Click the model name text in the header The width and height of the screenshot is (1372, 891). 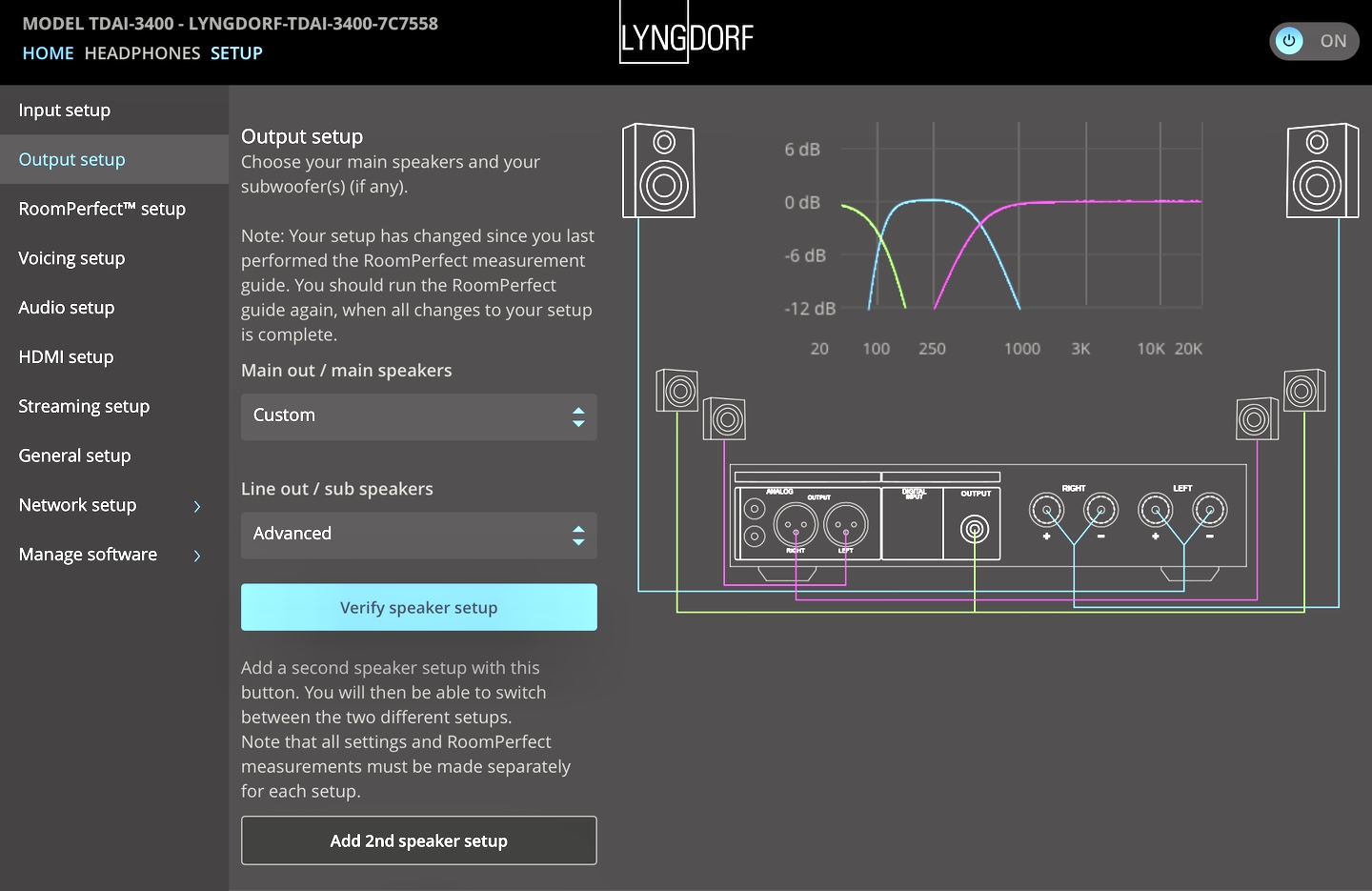231,24
